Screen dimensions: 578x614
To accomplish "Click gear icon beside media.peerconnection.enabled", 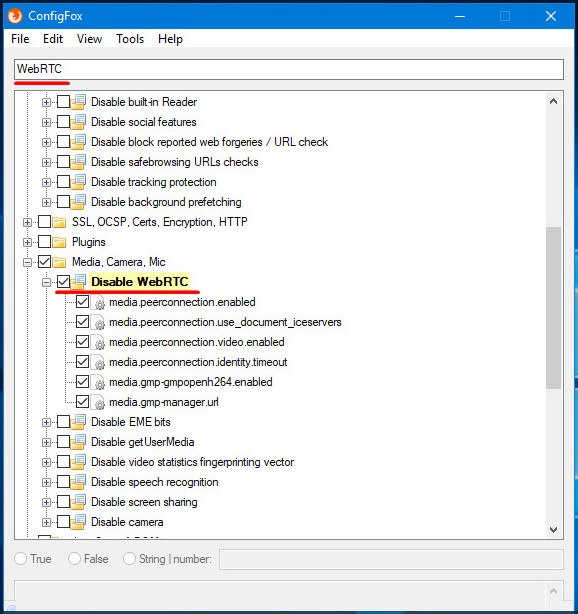I will tap(98, 302).
